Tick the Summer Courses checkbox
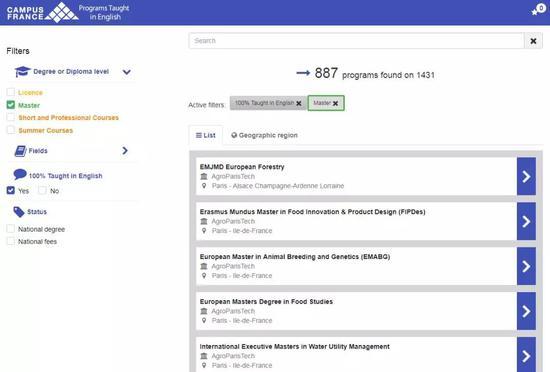 11,130
